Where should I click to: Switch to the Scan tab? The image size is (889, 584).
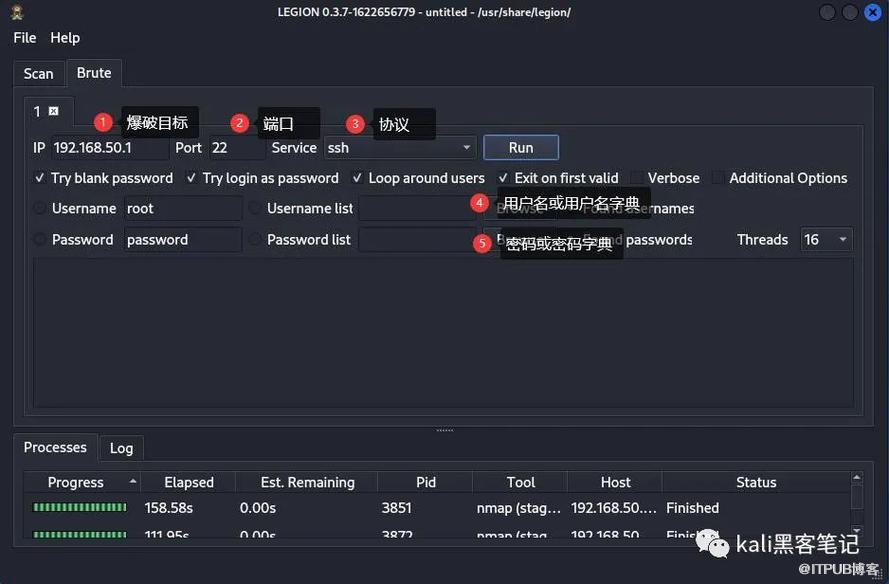point(39,74)
